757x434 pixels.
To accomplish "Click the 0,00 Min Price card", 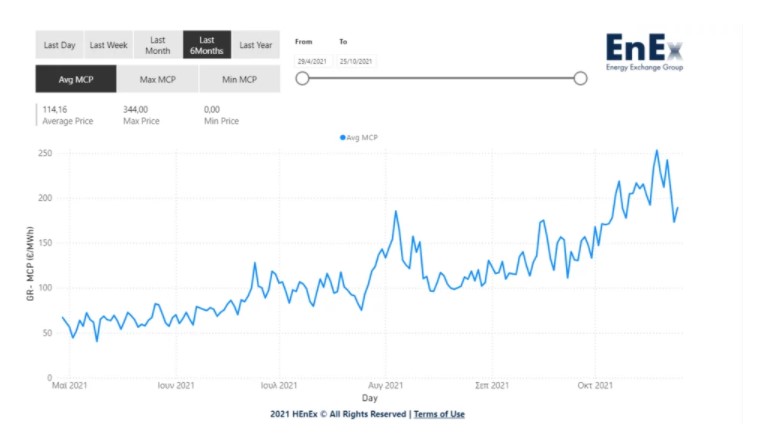I will click(x=221, y=115).
